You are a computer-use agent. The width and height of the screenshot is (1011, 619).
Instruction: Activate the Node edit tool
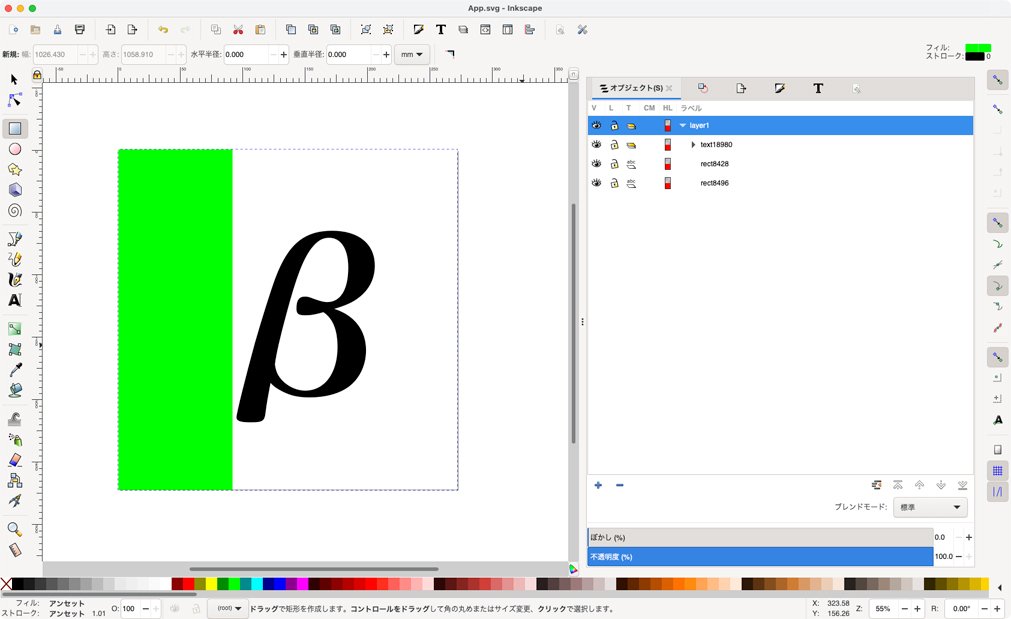15,100
